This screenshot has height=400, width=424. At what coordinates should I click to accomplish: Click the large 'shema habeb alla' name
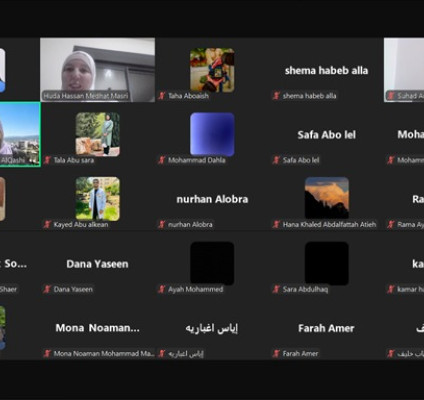tap(326, 71)
